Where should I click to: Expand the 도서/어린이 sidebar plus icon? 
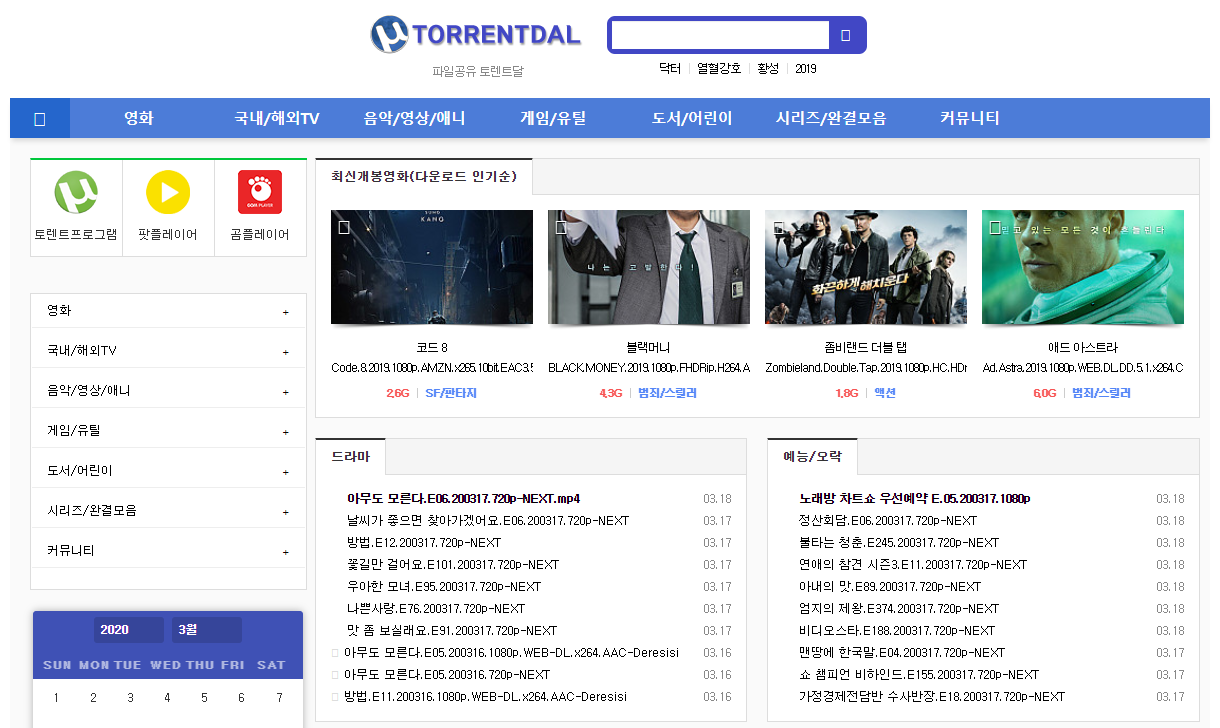point(285,472)
